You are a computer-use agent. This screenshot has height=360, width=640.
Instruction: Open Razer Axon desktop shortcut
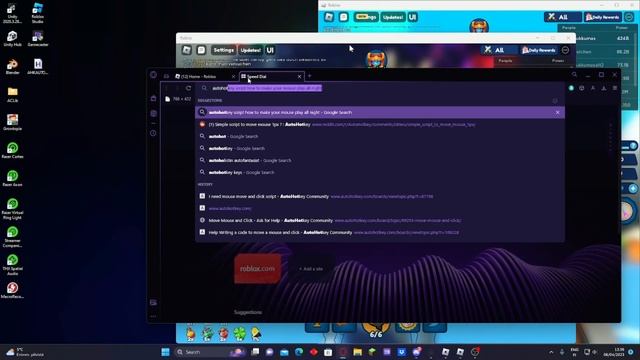point(12,178)
